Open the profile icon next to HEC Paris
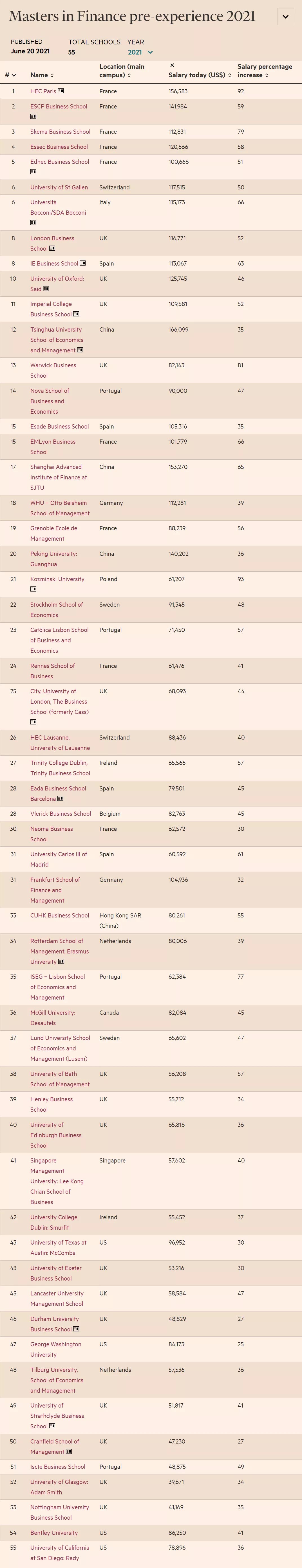Image resolution: width=302 pixels, height=1568 pixels. pos(61,91)
